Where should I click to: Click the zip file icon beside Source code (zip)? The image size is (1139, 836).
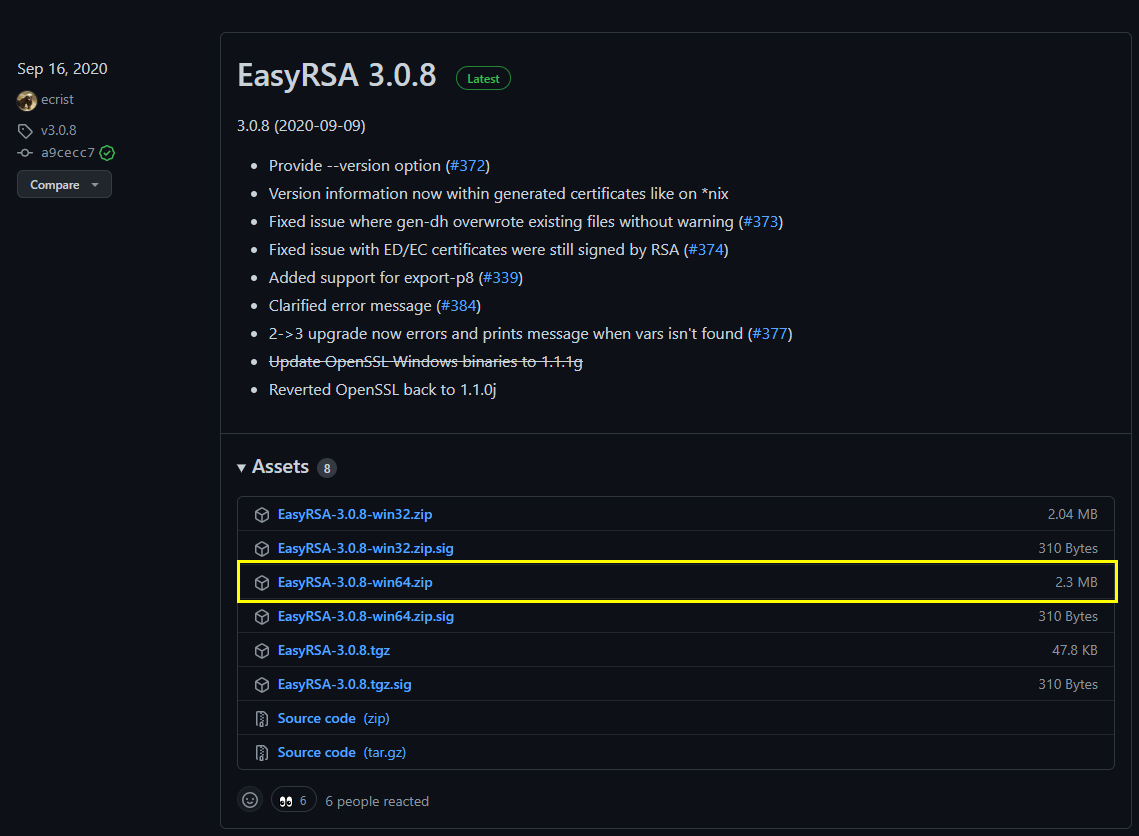[x=262, y=719]
